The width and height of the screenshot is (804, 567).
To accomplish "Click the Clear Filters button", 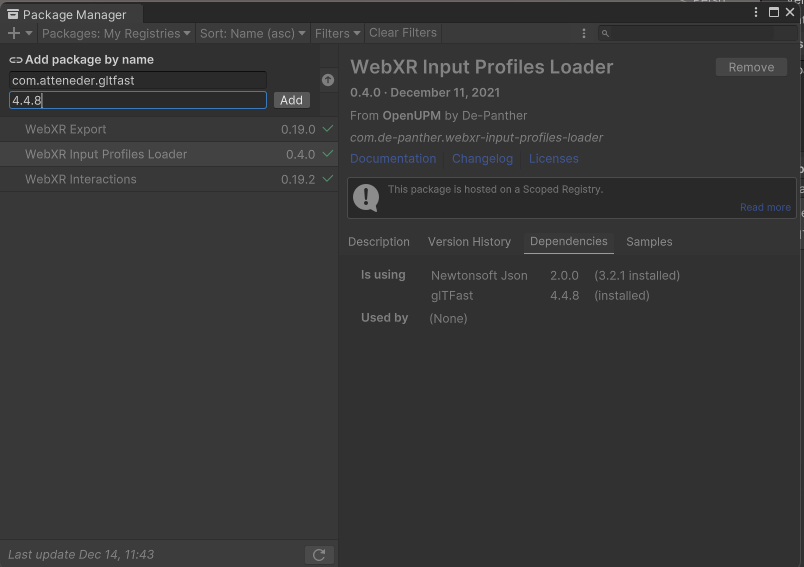I will (x=403, y=33).
